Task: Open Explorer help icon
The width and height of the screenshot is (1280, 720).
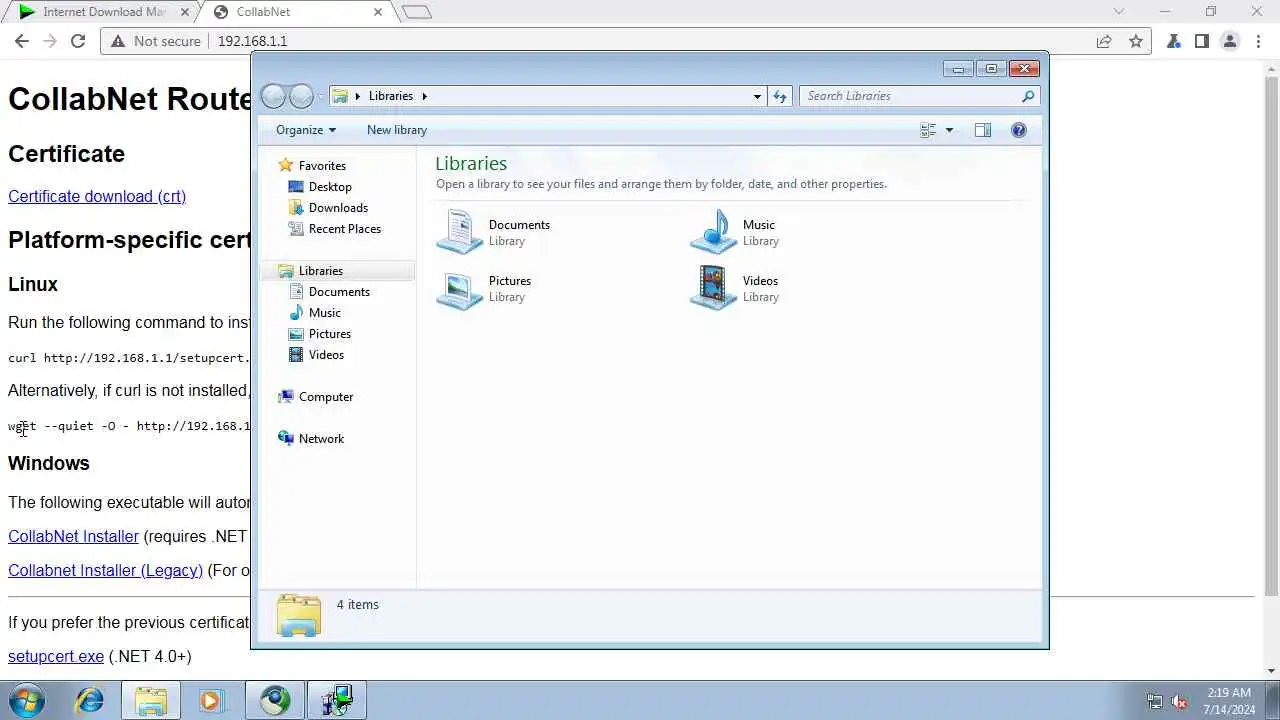Action: click(x=1019, y=130)
